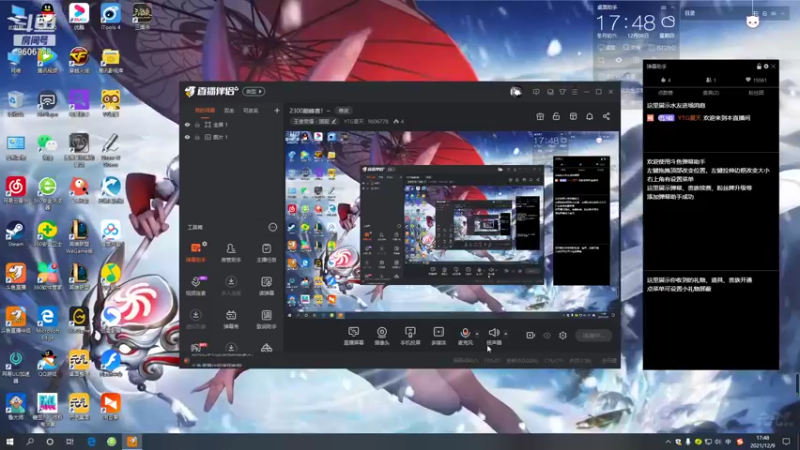The image size is (800, 450).
Task: Expand toolbox more options circle button
Action: pos(272,227)
